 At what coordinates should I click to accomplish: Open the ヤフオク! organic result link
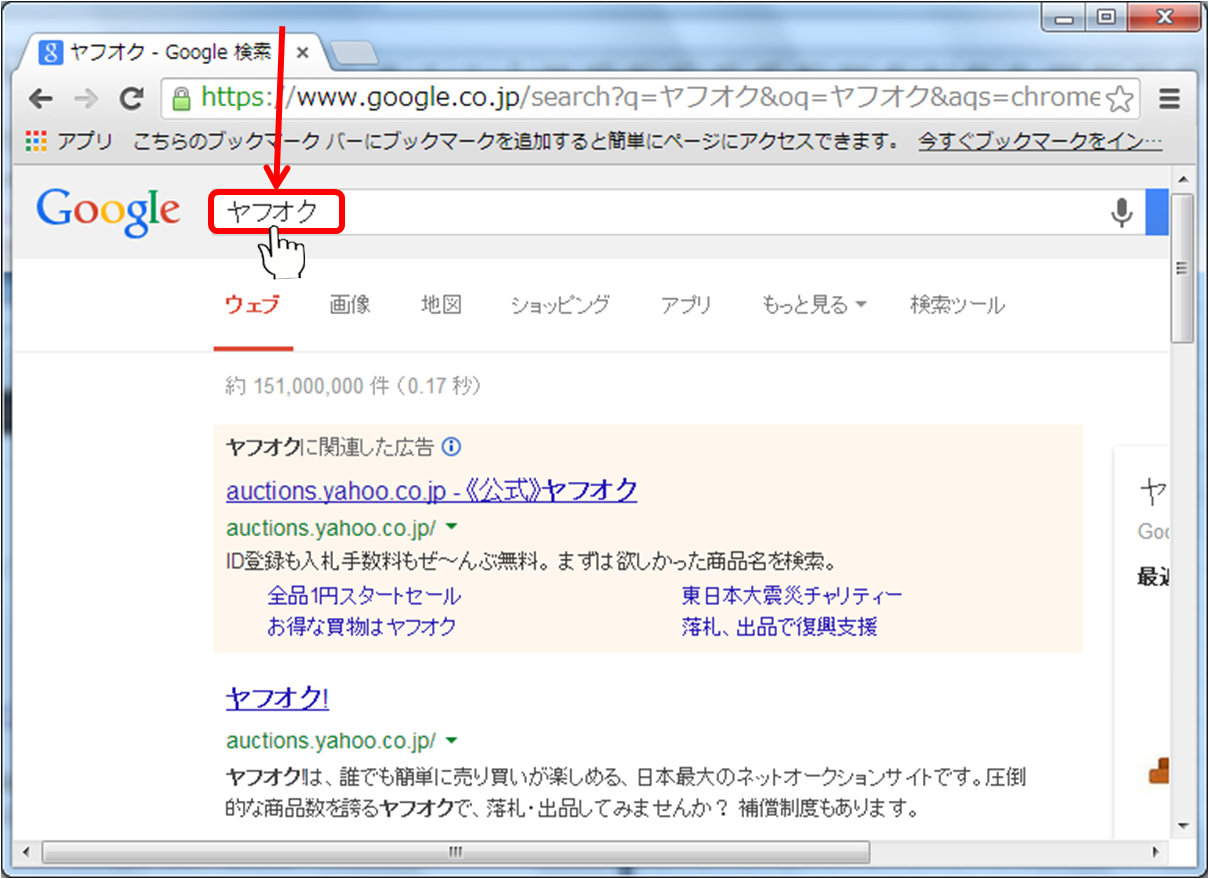[277, 698]
